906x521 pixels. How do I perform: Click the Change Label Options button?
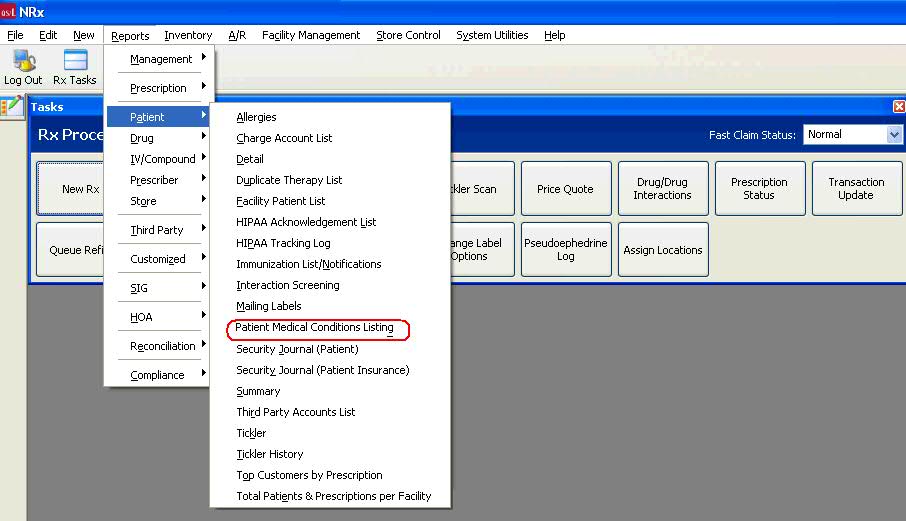(x=482, y=250)
